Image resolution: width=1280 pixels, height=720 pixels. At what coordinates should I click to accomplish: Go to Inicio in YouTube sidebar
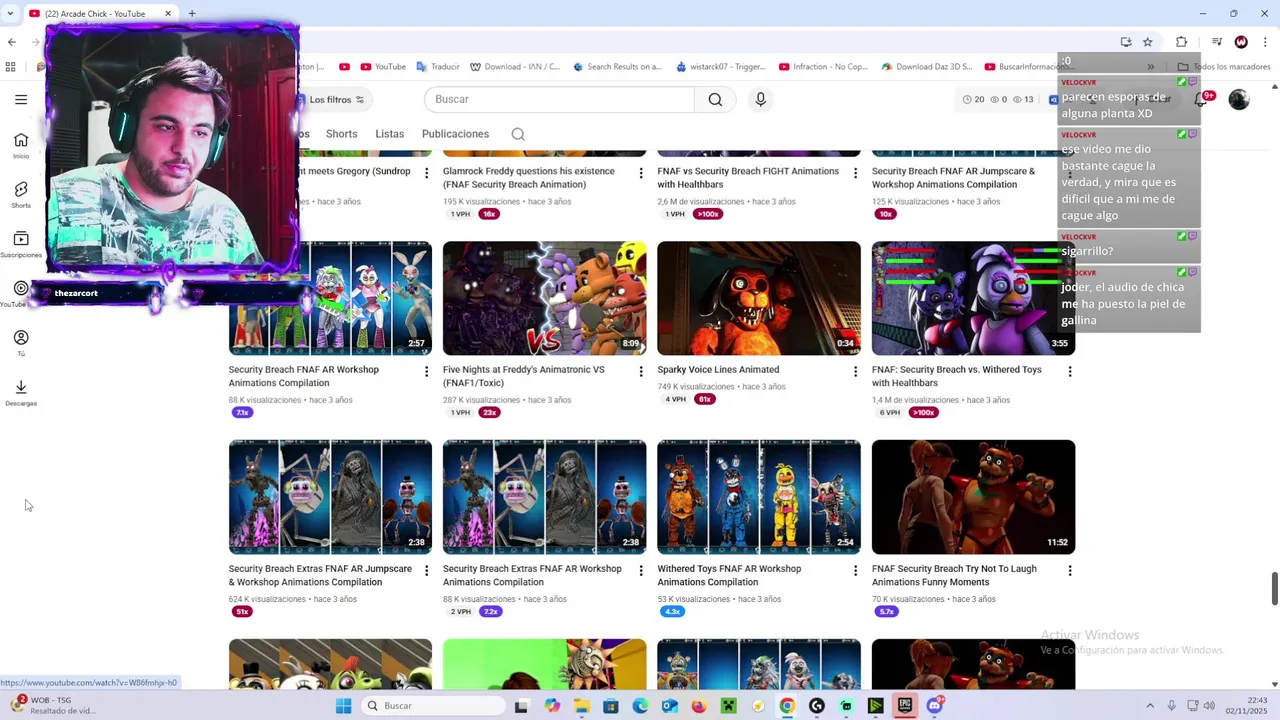pyautogui.click(x=21, y=145)
